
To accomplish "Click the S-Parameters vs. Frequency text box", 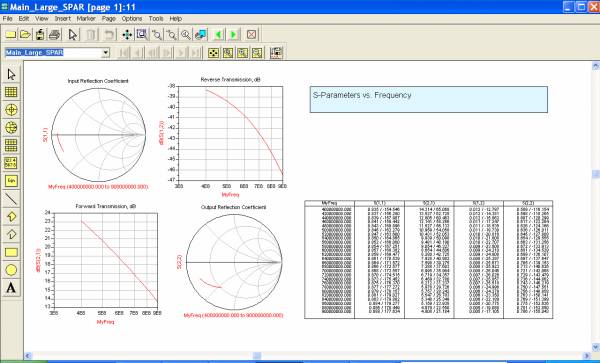I will [429, 99].
